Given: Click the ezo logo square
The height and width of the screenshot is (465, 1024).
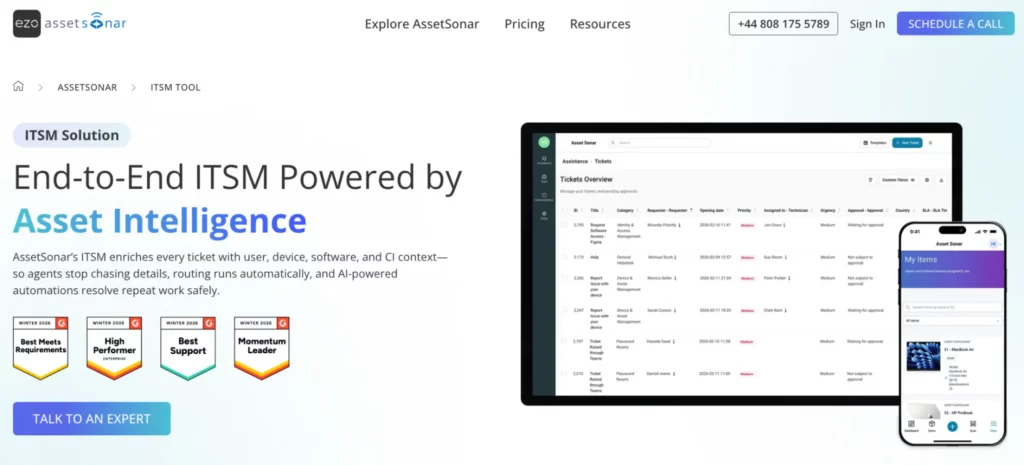Looking at the screenshot, I should (x=27, y=24).
